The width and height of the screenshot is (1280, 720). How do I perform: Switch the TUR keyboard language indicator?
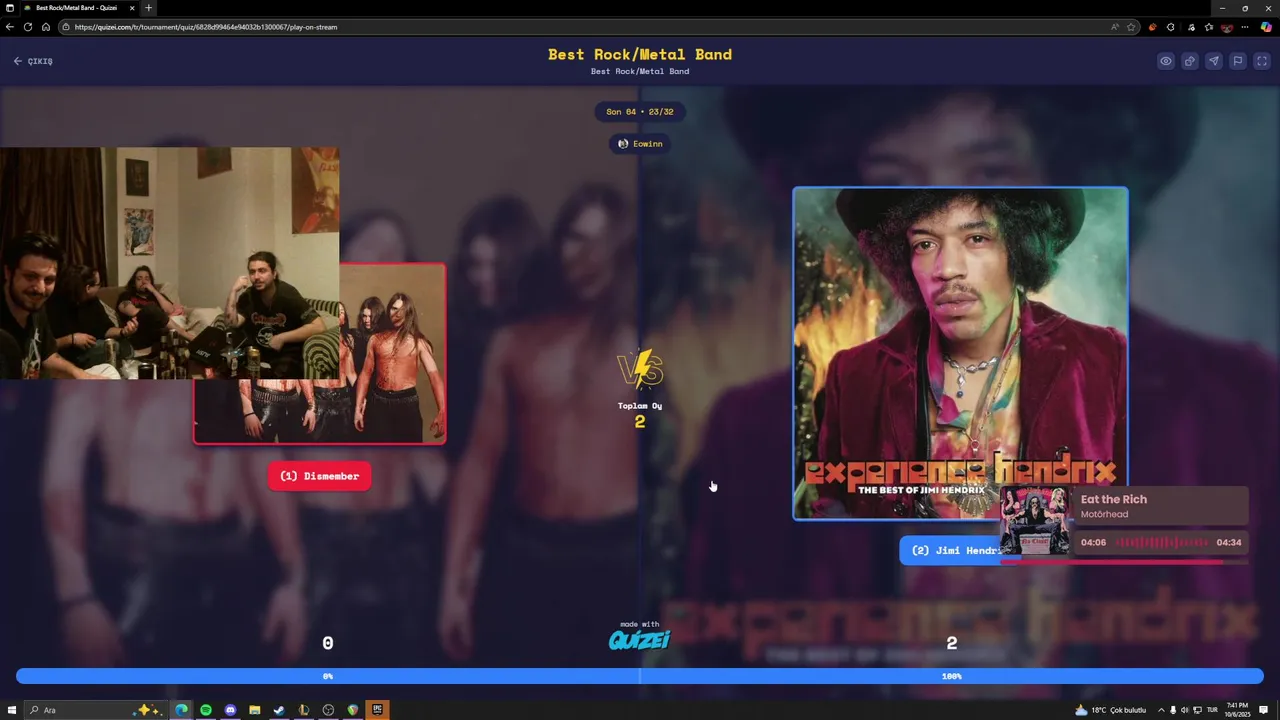coord(1212,710)
